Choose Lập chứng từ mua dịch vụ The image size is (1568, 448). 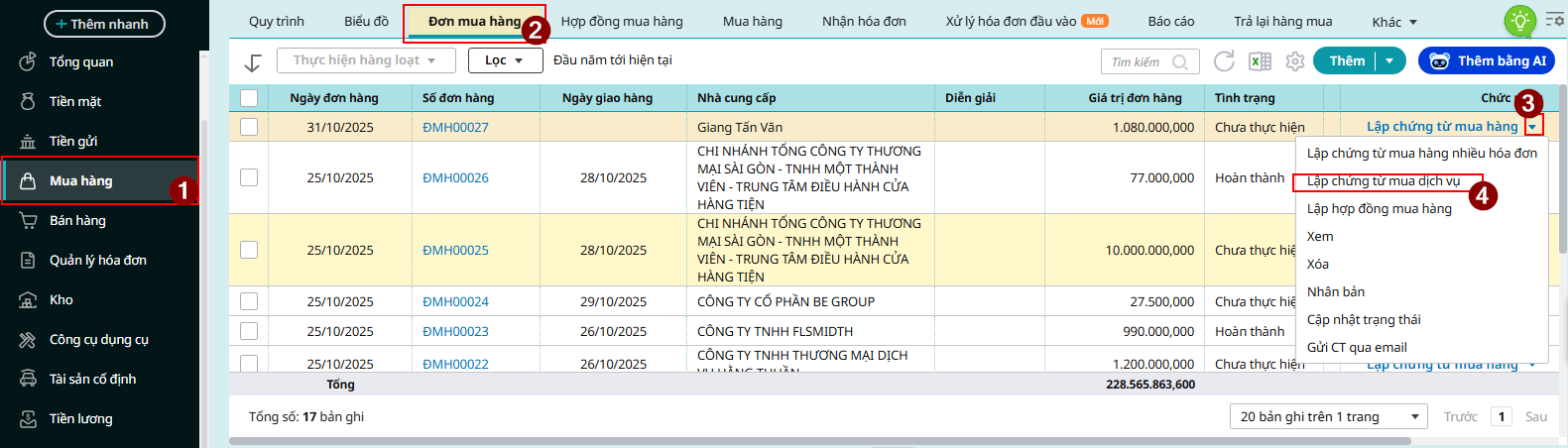(1384, 181)
